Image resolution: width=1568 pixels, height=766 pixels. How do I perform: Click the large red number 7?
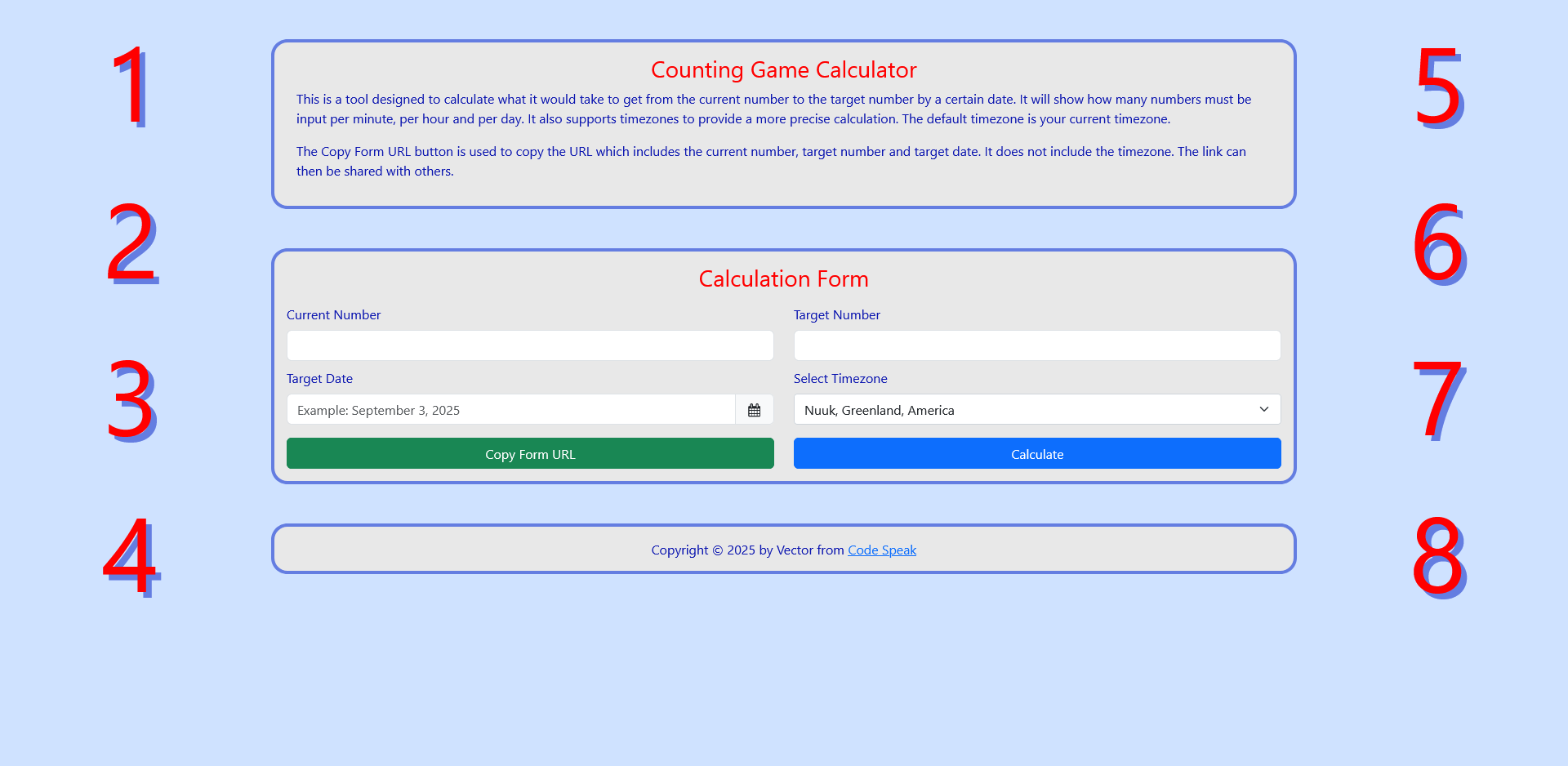point(1438,399)
